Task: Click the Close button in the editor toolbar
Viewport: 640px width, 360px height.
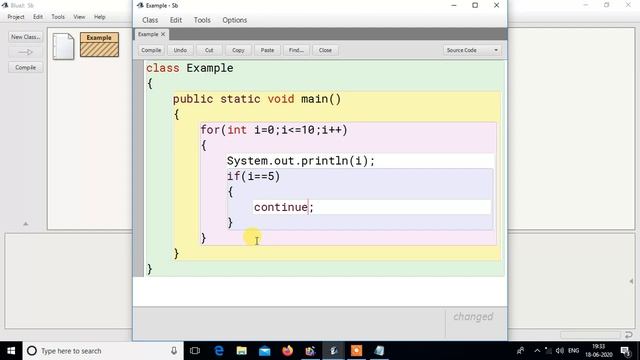Action: [325, 50]
